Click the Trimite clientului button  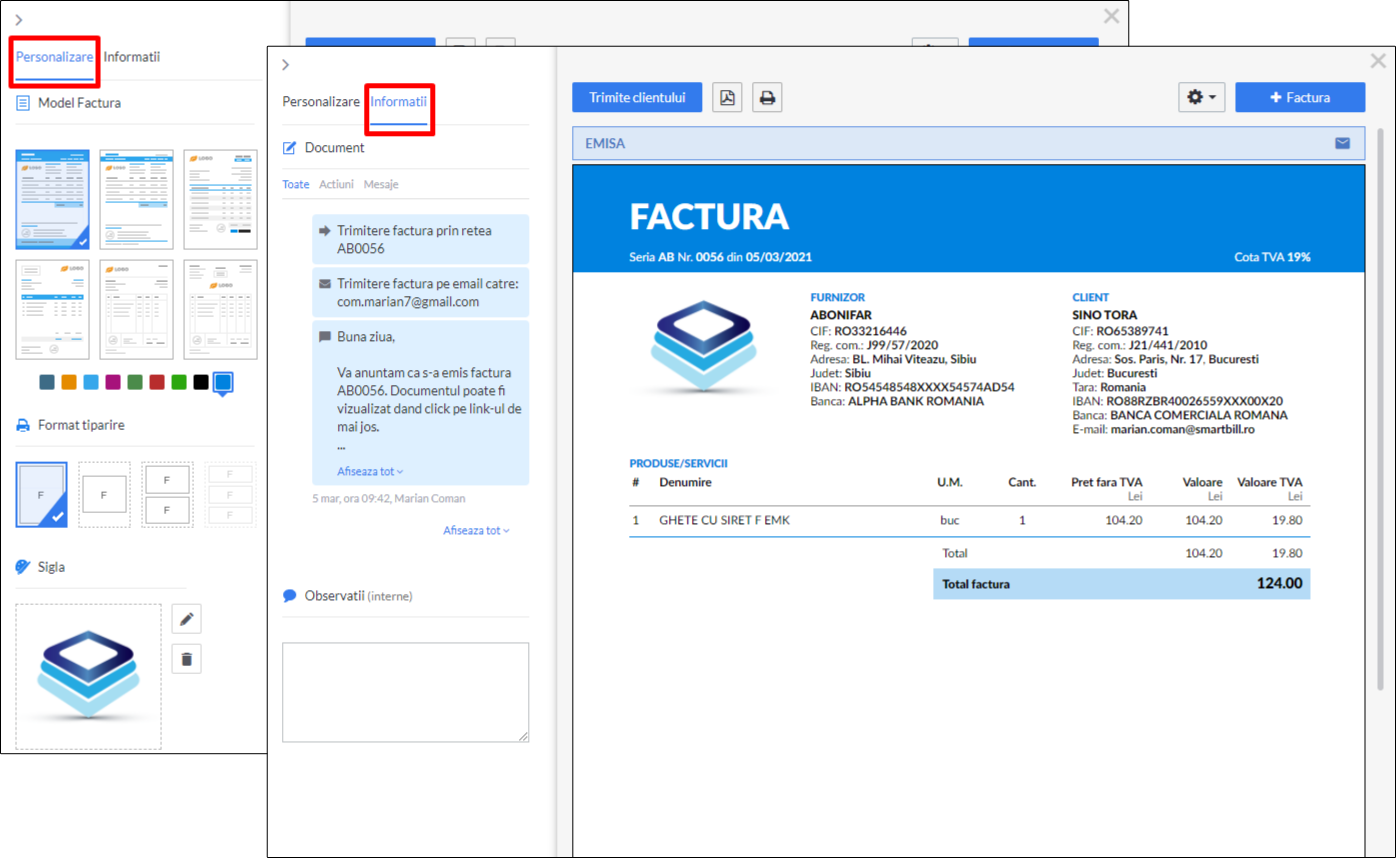pyautogui.click(x=637, y=97)
